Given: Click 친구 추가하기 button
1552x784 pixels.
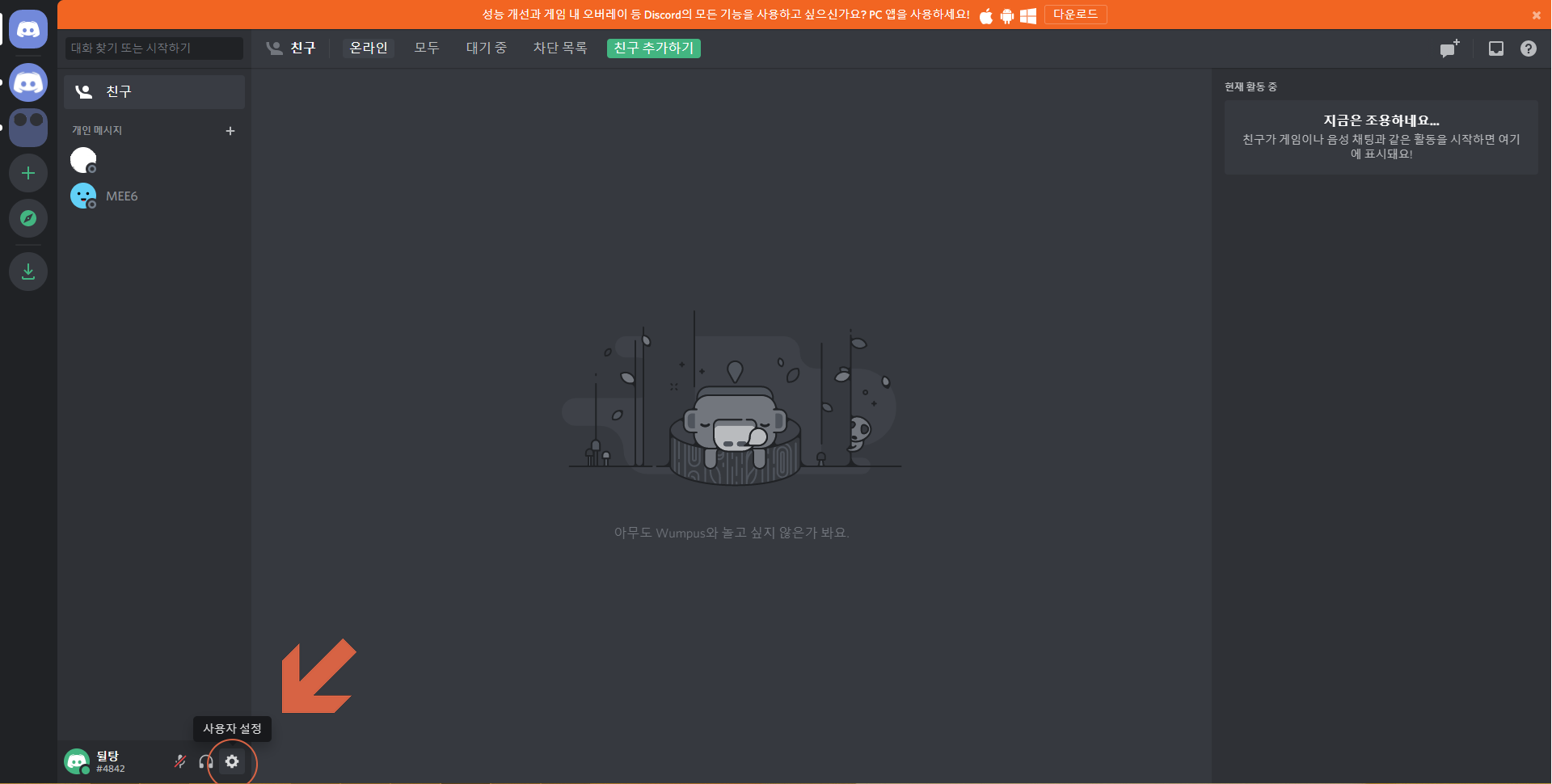Looking at the screenshot, I should 654,48.
